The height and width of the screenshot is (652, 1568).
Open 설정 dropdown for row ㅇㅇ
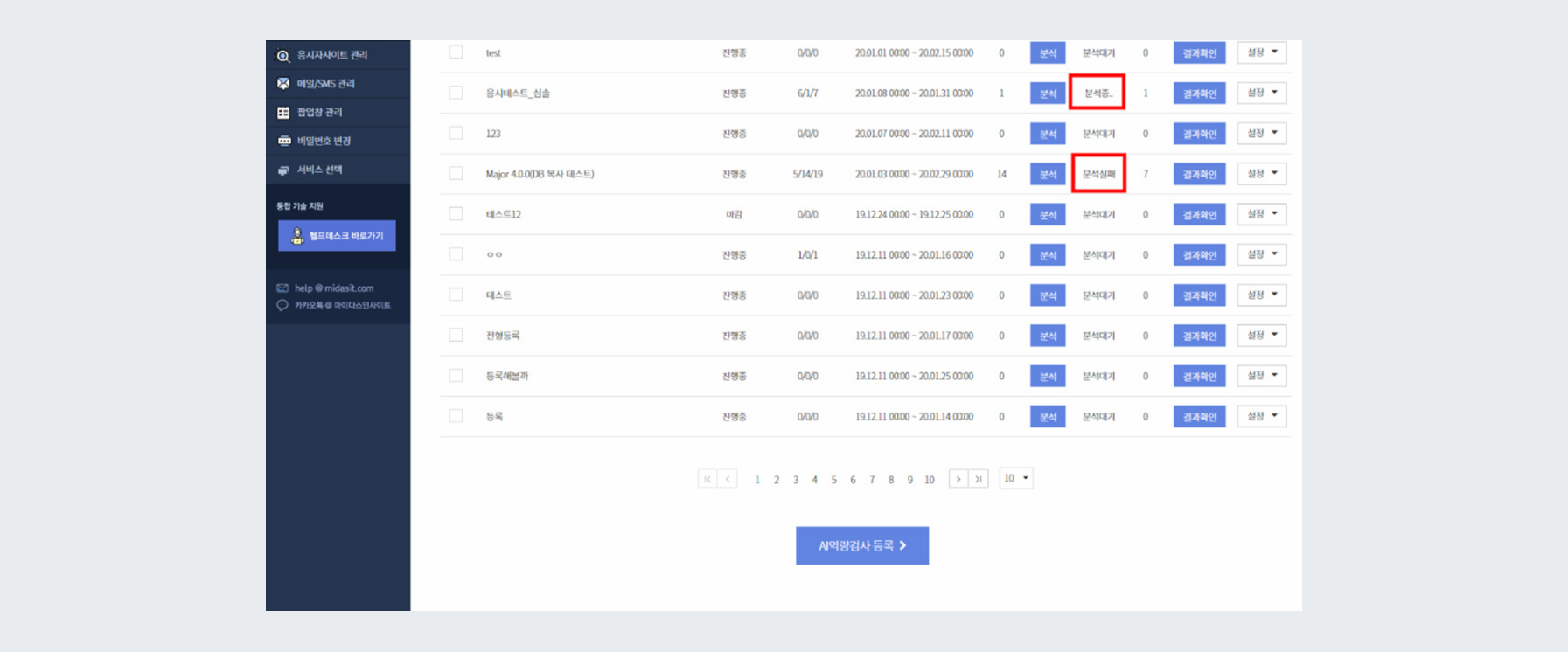point(1262,254)
